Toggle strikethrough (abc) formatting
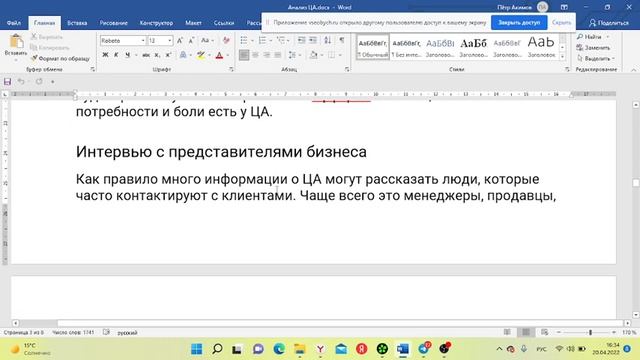 coord(146,55)
